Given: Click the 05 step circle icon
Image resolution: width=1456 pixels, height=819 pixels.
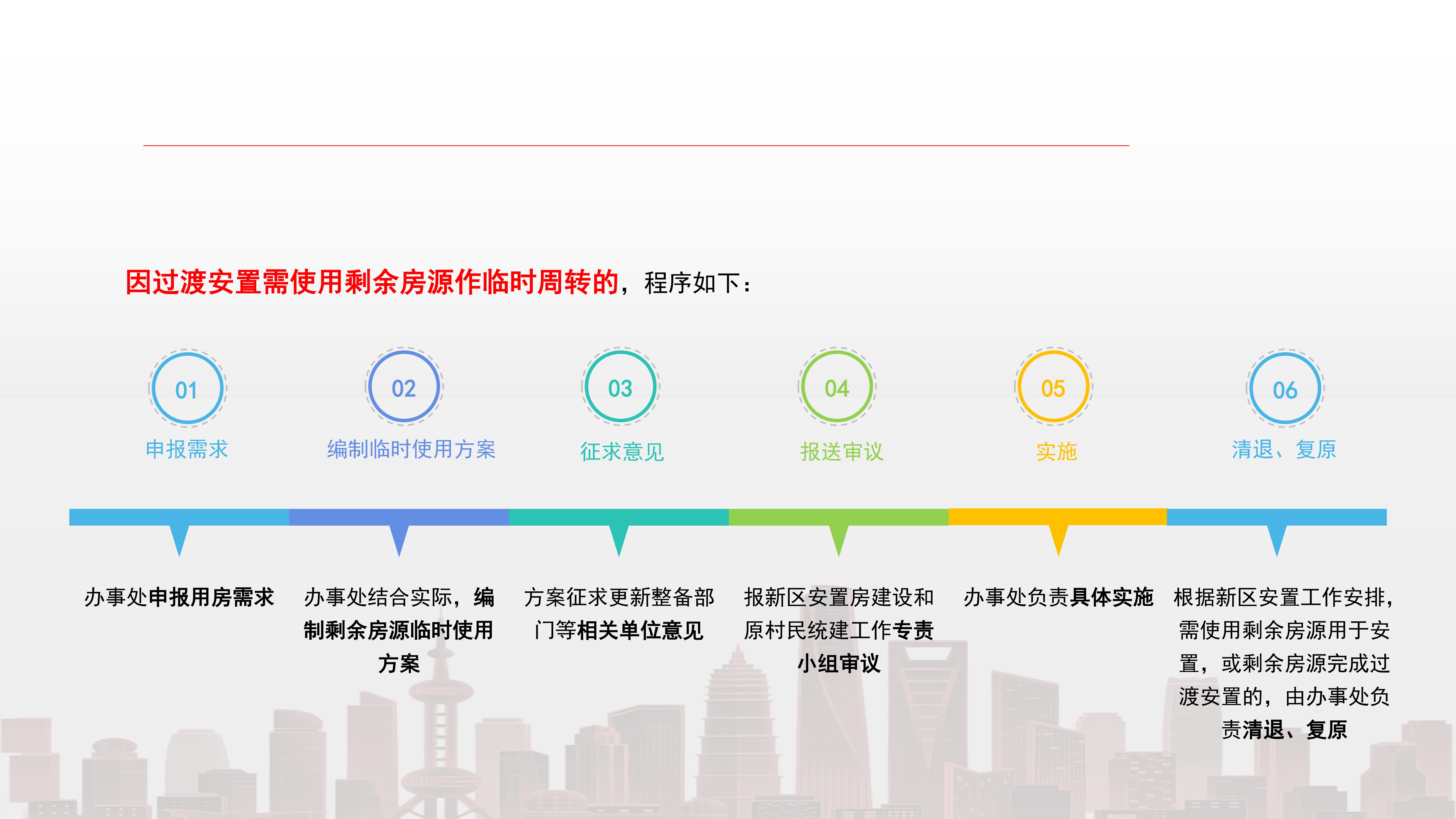Looking at the screenshot, I should tap(1054, 387).
